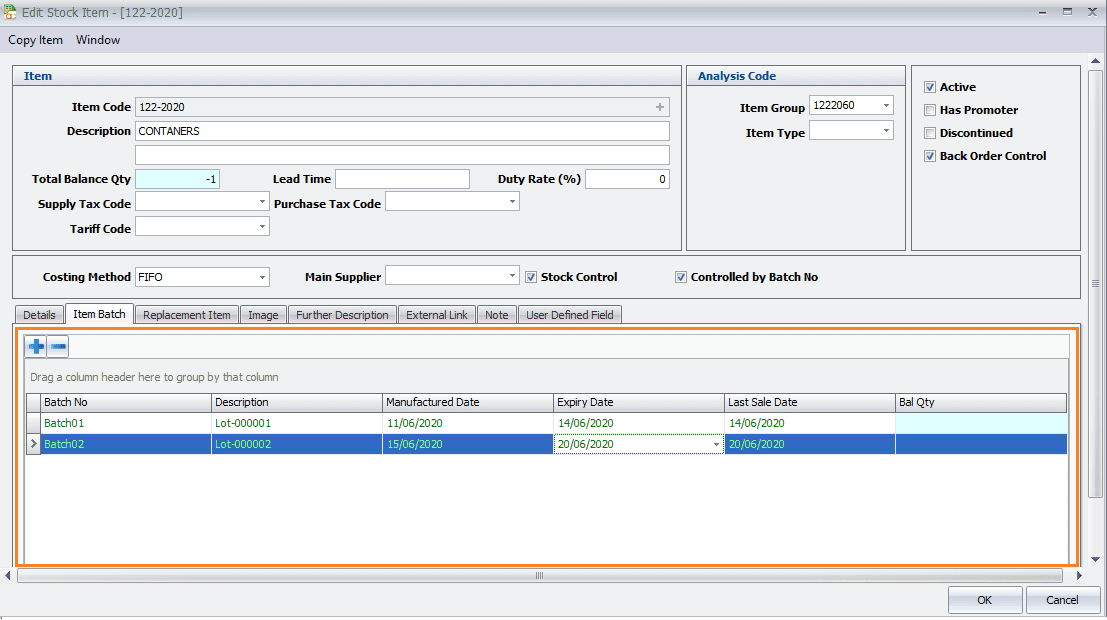
Task: Toggle the Active checkbox
Action: point(930,88)
